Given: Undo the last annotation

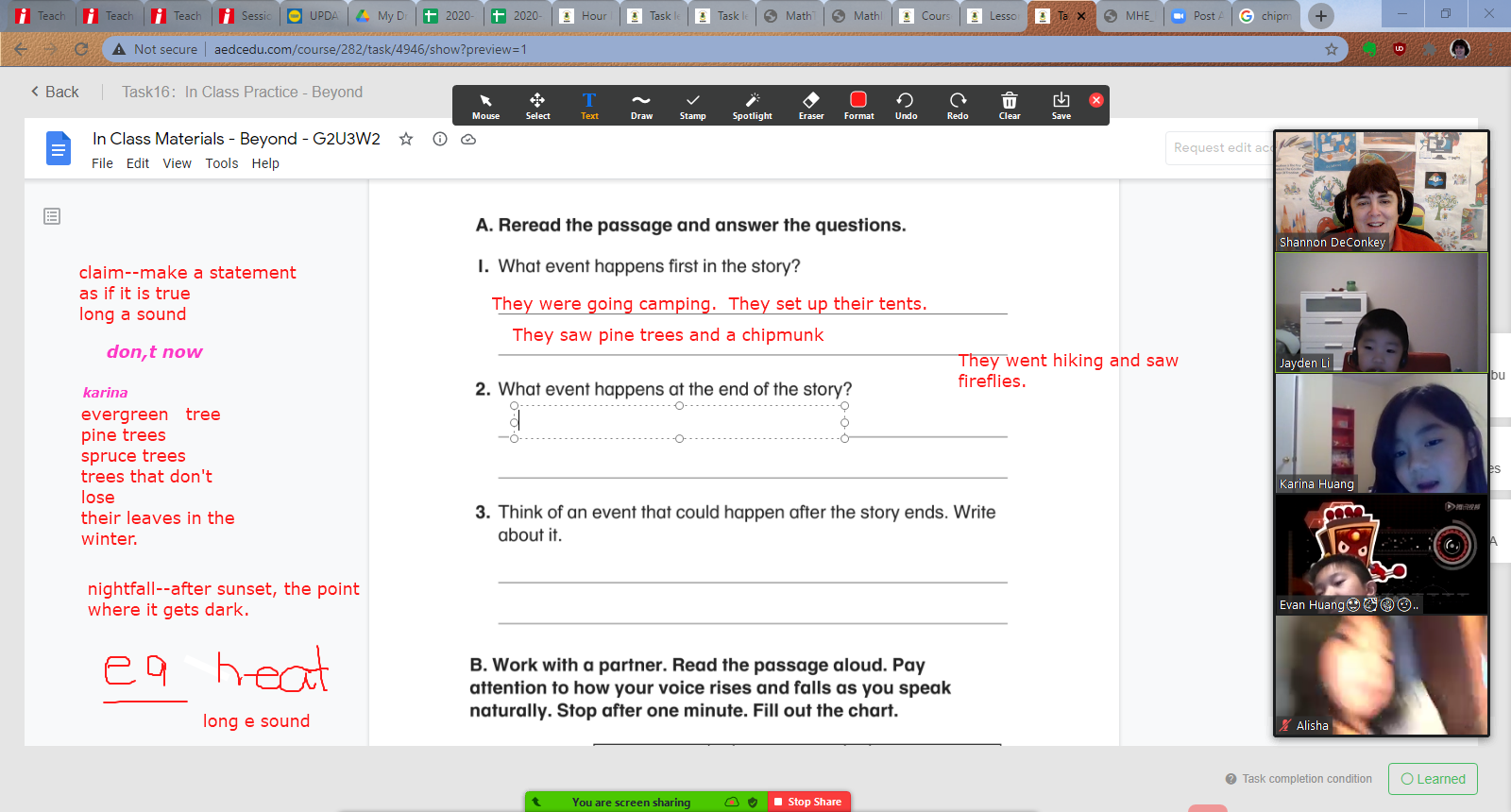Looking at the screenshot, I should click(x=906, y=106).
